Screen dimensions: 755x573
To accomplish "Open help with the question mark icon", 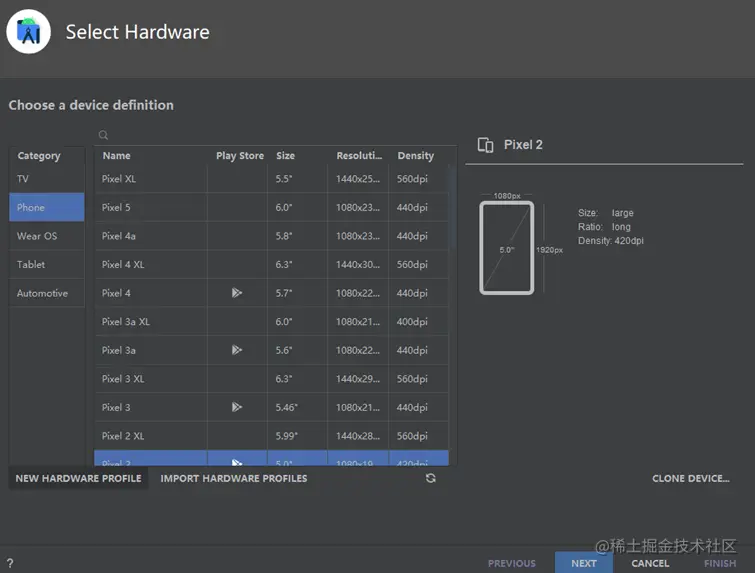I will point(10,563).
